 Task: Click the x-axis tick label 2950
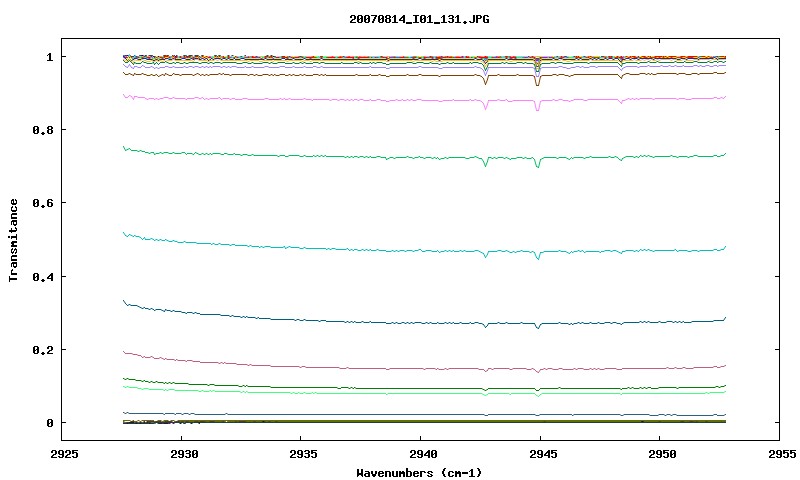coord(662,454)
